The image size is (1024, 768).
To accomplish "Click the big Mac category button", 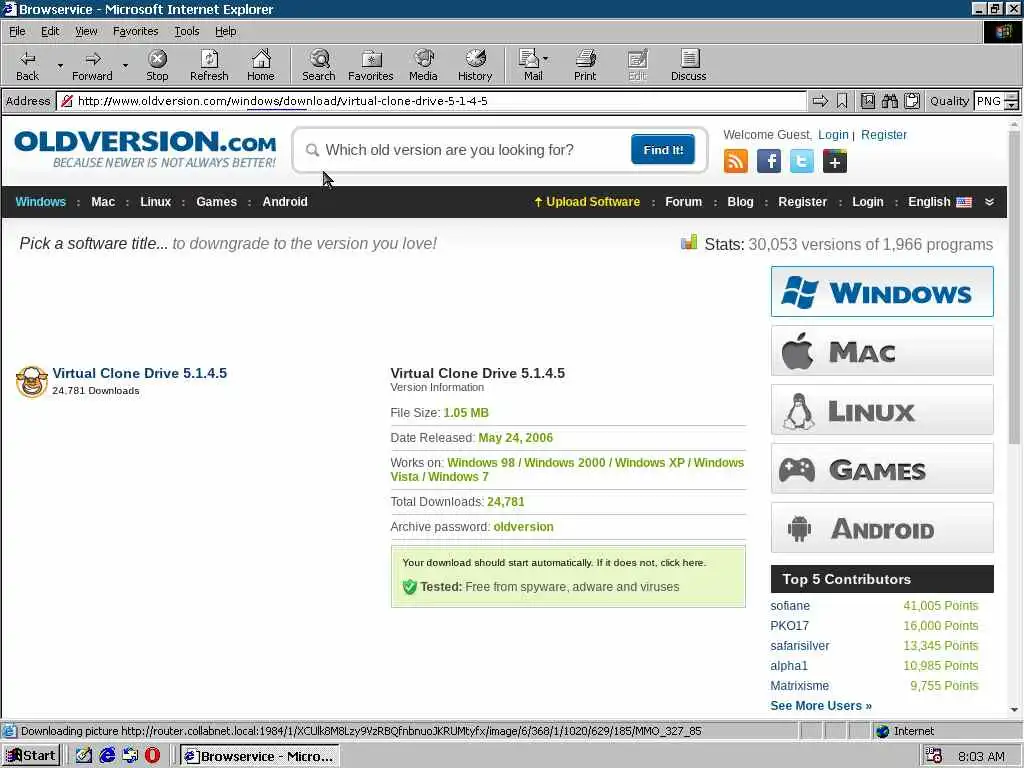I will coord(882,351).
